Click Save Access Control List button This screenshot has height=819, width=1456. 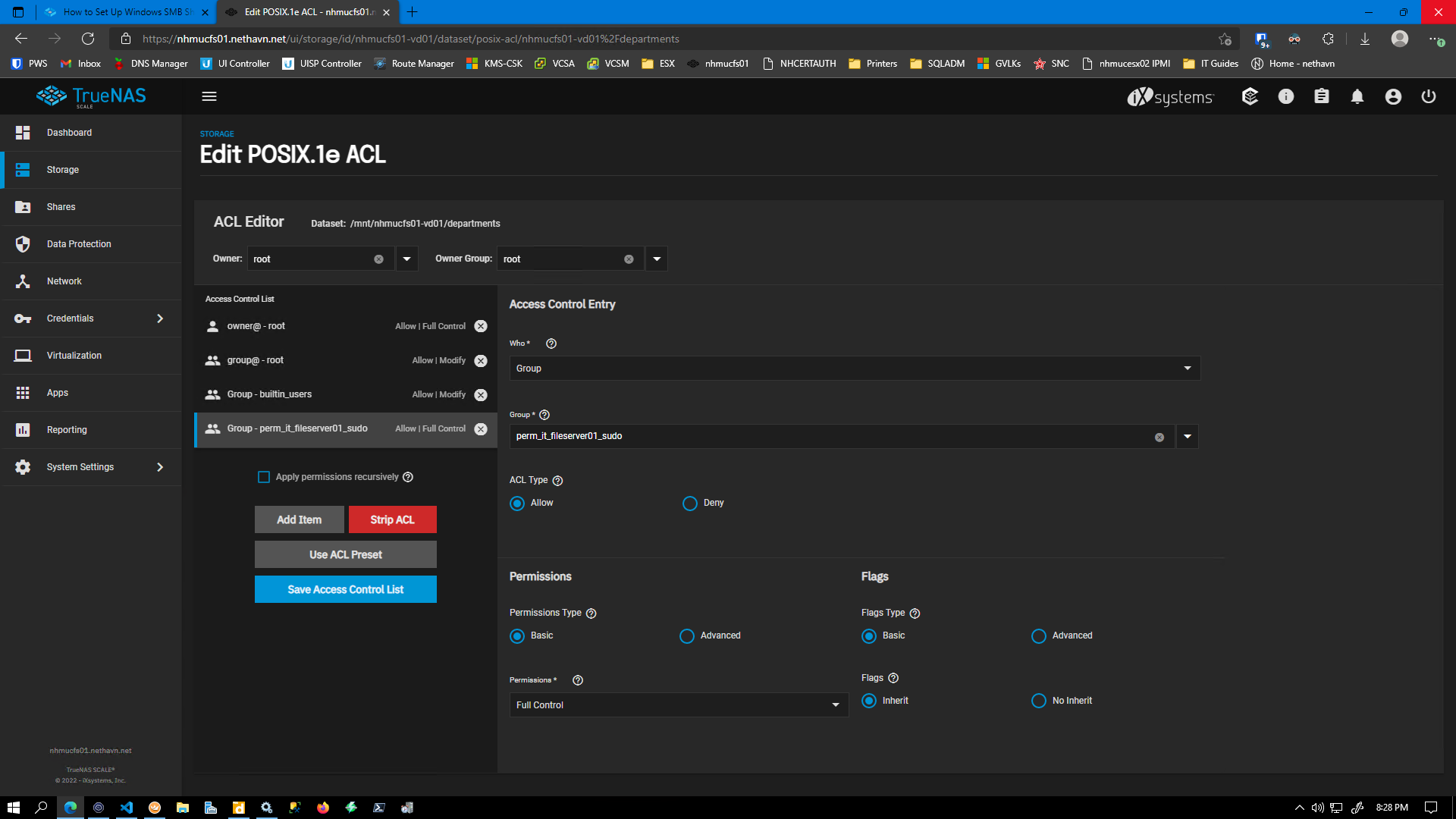click(x=346, y=590)
